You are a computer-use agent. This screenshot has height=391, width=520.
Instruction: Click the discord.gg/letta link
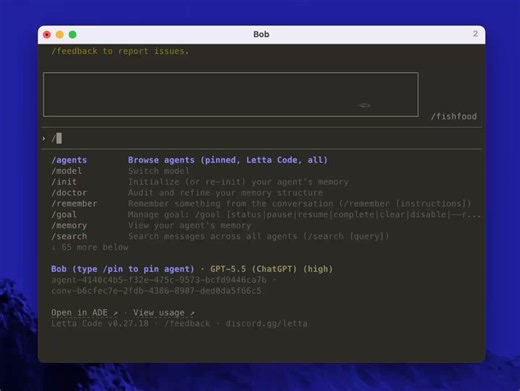click(266, 324)
